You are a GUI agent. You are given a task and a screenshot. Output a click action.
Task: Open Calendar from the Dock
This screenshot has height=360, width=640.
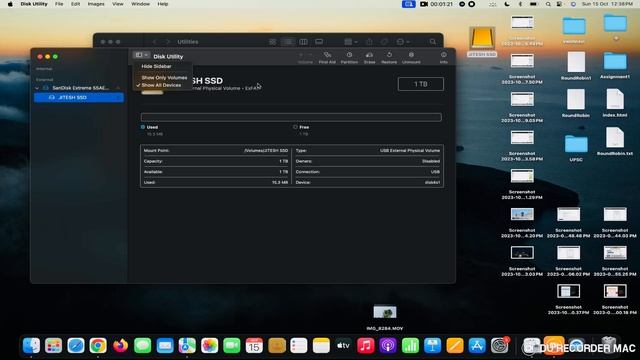[x=254, y=346]
